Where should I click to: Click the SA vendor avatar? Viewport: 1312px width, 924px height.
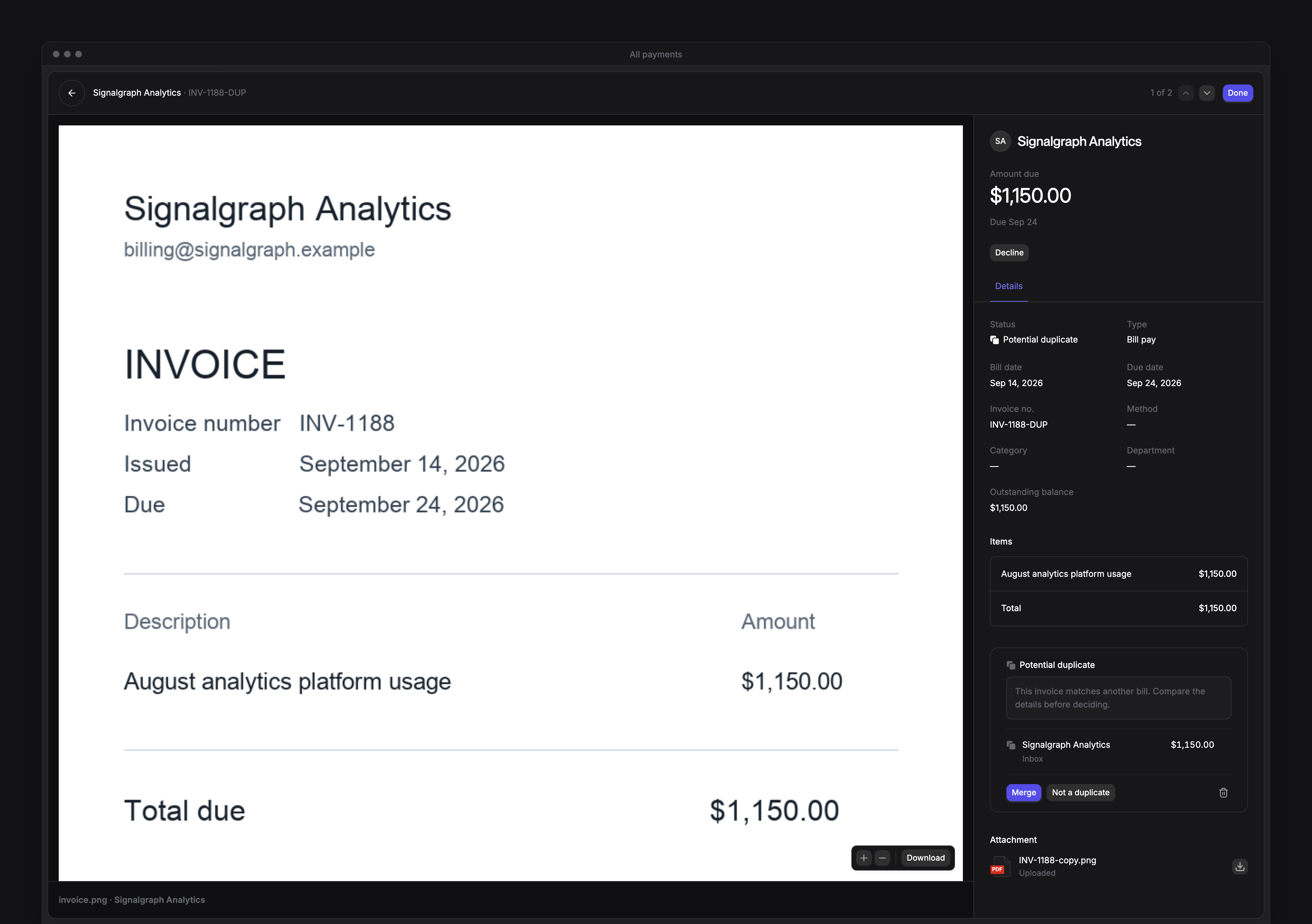tap(1000, 141)
